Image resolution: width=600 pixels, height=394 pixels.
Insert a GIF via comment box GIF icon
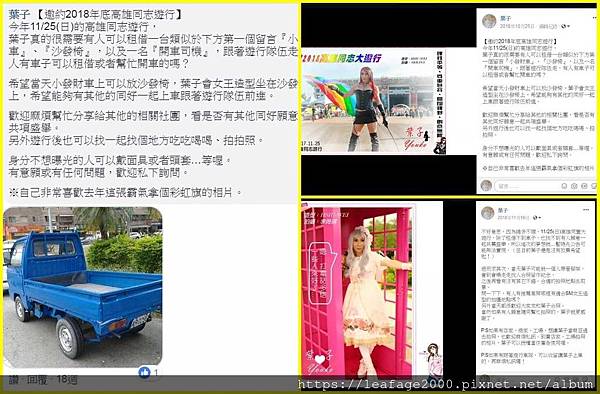pos(584,186)
